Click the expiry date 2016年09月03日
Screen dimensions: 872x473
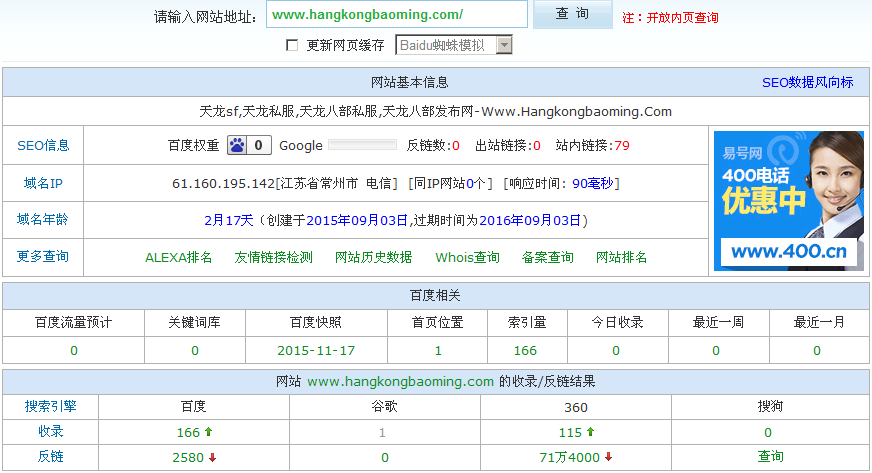point(530,221)
